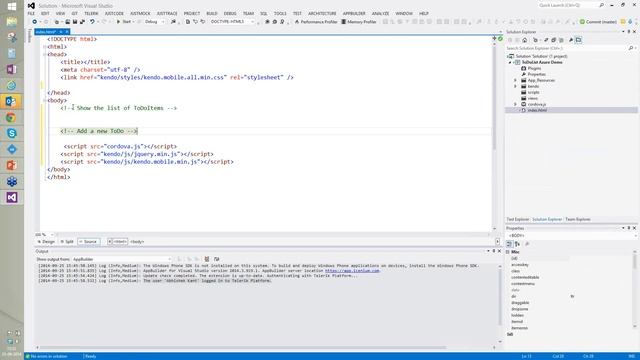Open Skype from the taskbar
Viewport: 640px width, 360px height.
[11, 133]
